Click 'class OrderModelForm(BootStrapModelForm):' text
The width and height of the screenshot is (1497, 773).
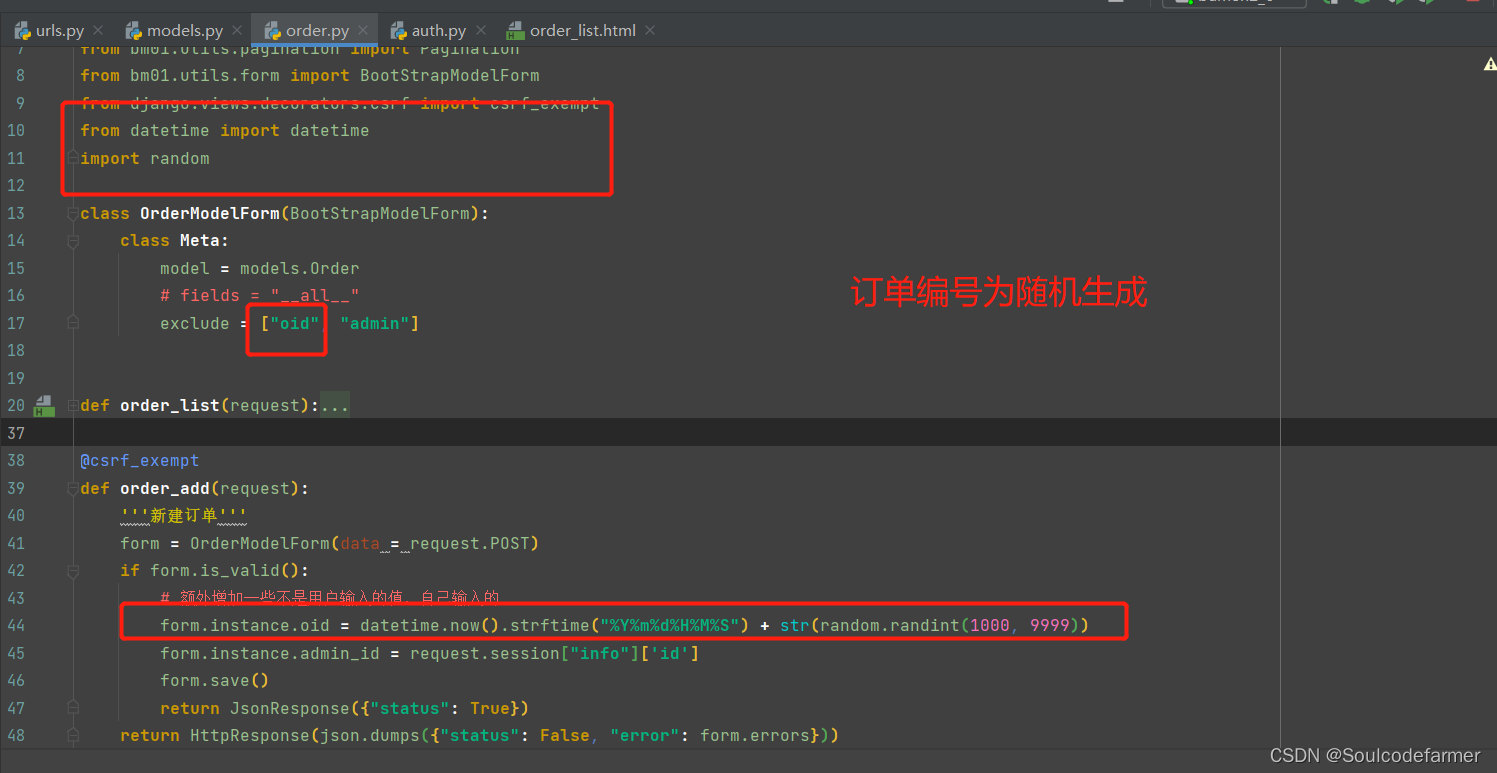(285, 213)
